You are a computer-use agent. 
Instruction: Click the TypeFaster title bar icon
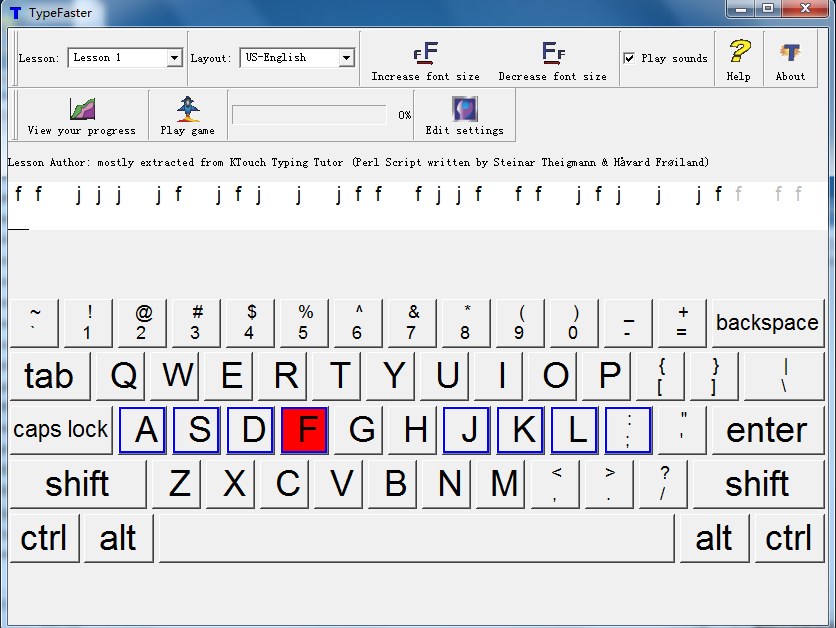click(15, 12)
